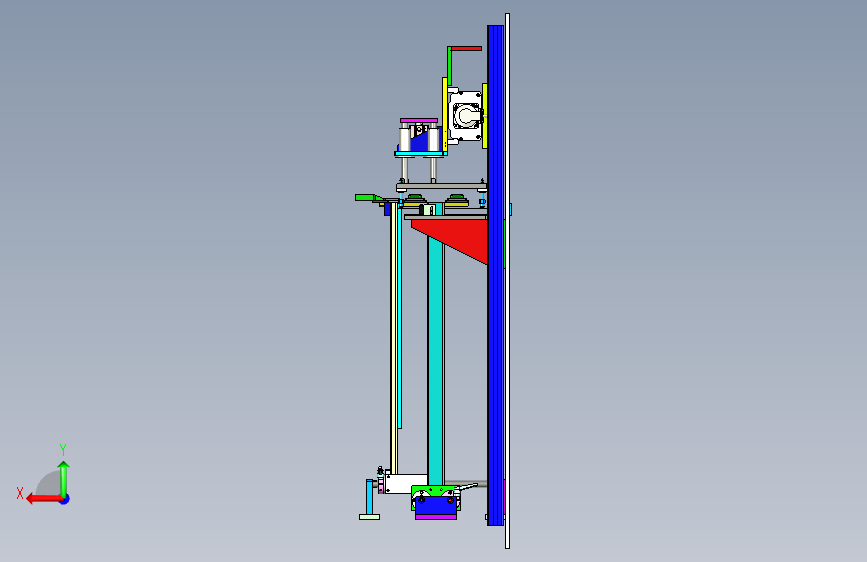Click the blue Z axis ball at the triad origin
Screen dimensions: 867x562
(65, 499)
